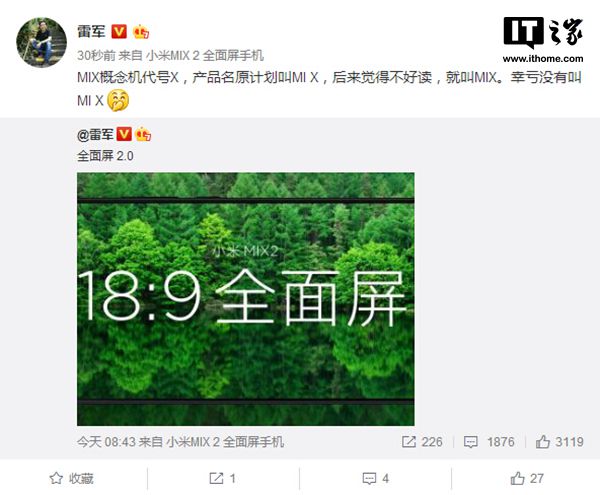Image resolution: width=600 pixels, height=495 pixels.
Task: Open the 4 comments on this post
Action: click(375, 478)
